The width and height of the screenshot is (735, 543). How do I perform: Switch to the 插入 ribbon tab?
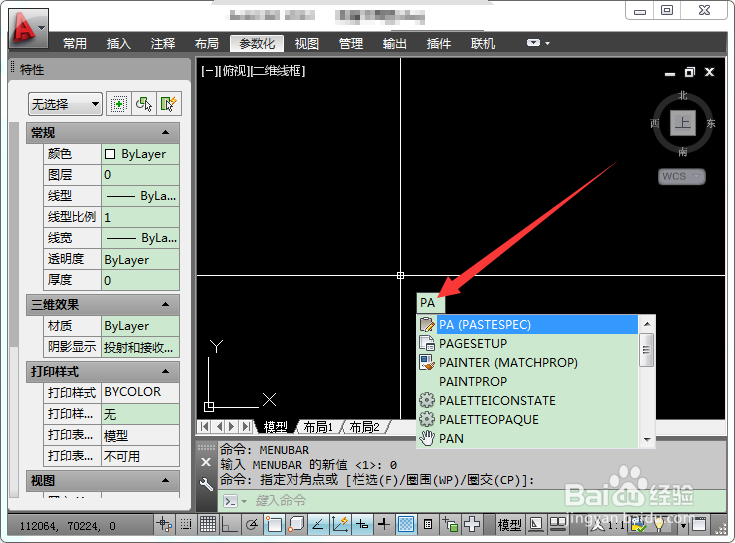[x=119, y=44]
